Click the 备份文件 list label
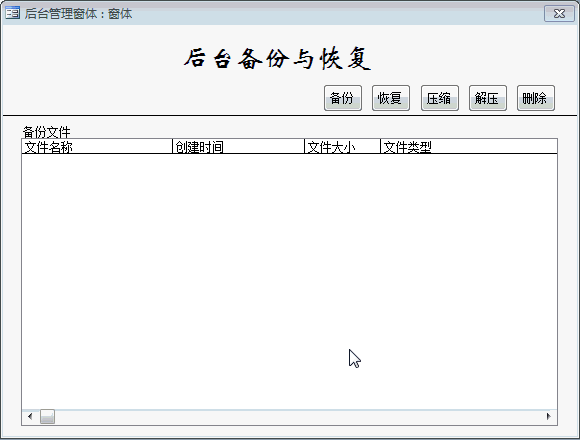 [x=46, y=132]
